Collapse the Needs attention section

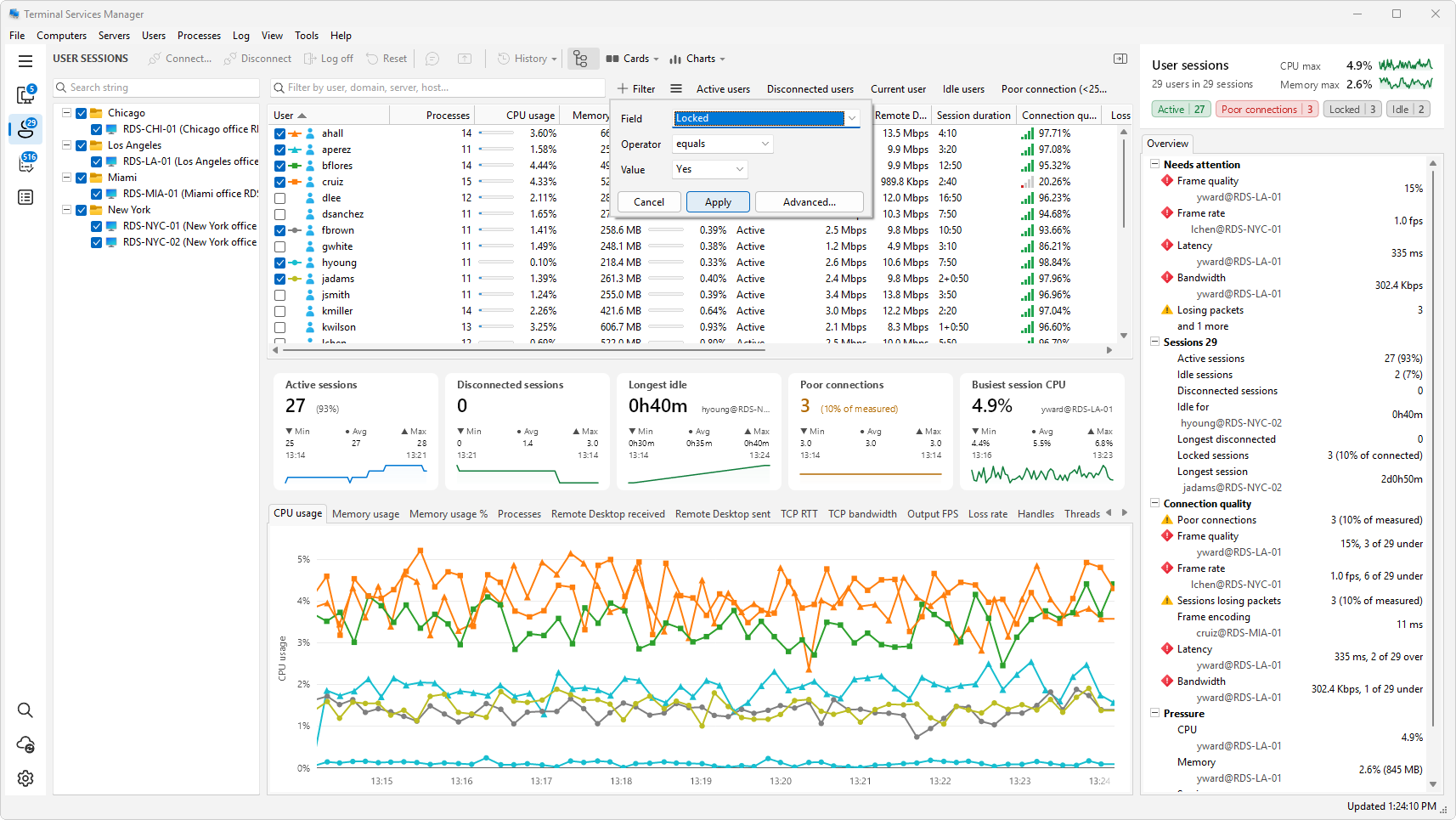pyautogui.click(x=1155, y=164)
